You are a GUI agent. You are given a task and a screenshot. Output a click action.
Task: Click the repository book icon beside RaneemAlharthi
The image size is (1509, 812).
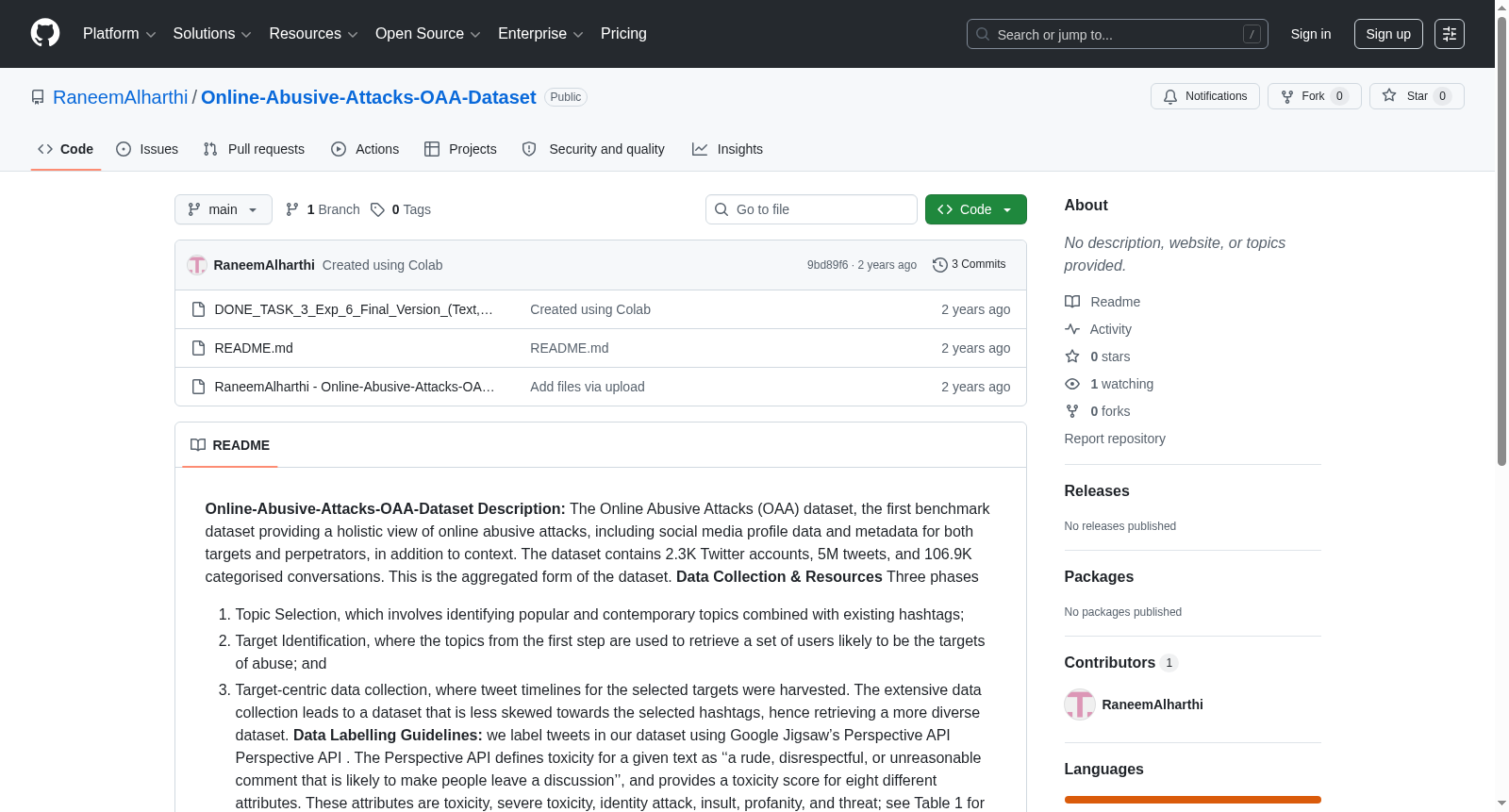[38, 97]
